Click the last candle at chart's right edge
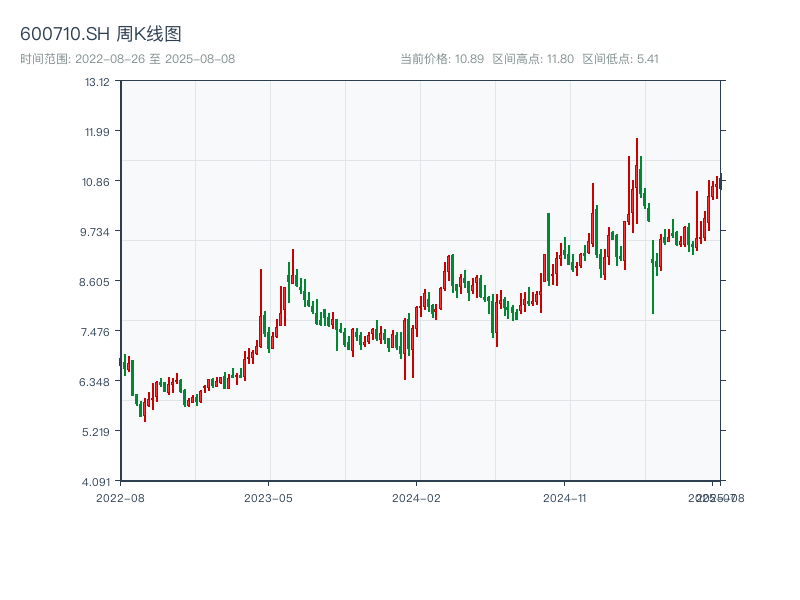Screen dimensions: 800x600 click(720, 182)
